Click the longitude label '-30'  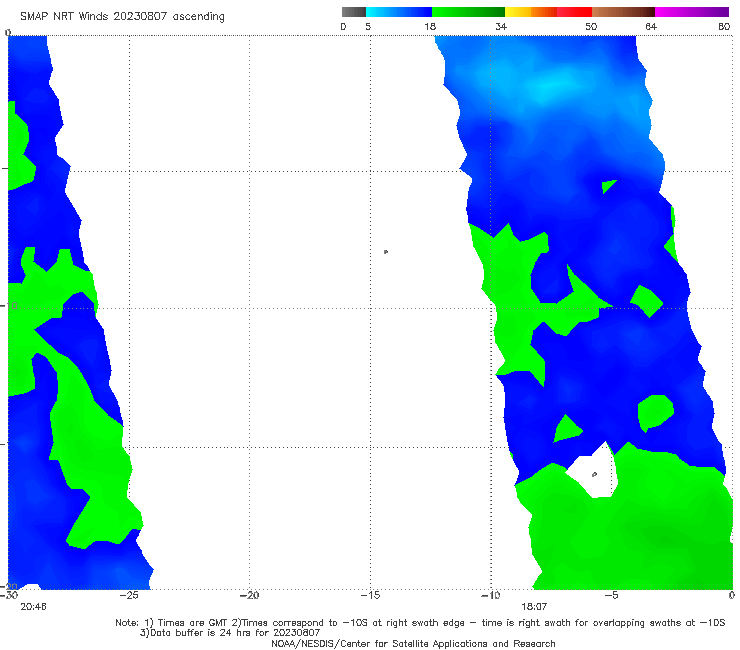9,595
